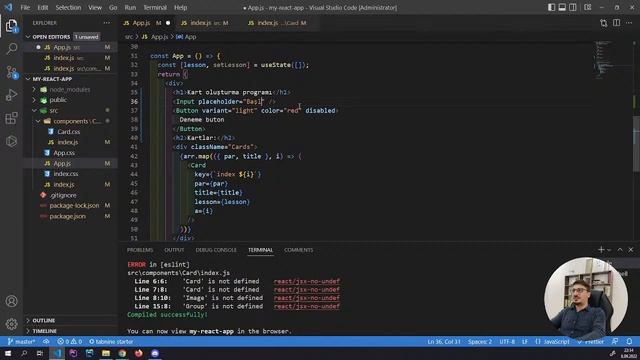
Task: Toggle the Primary Side Bar layout icon
Action: [551, 7]
